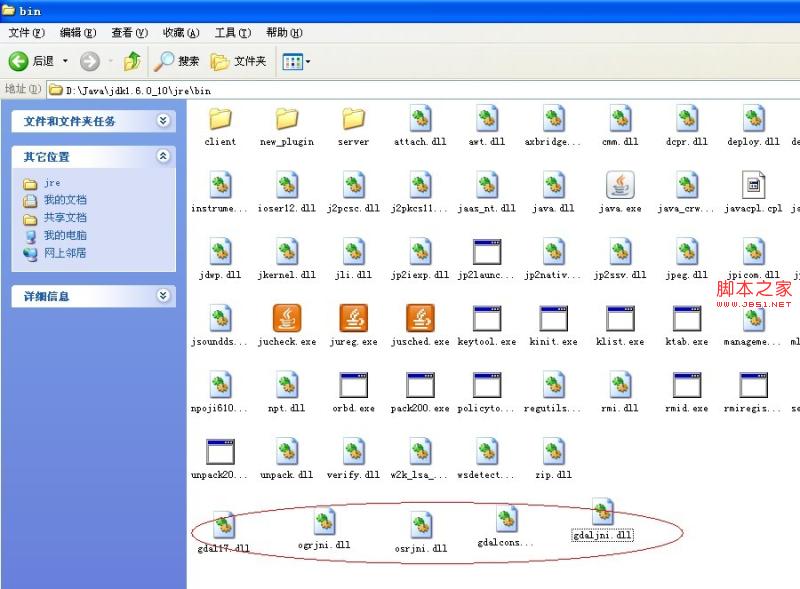The image size is (800, 589).
Task: Open the 收藏(A) menu
Action: [x=181, y=33]
